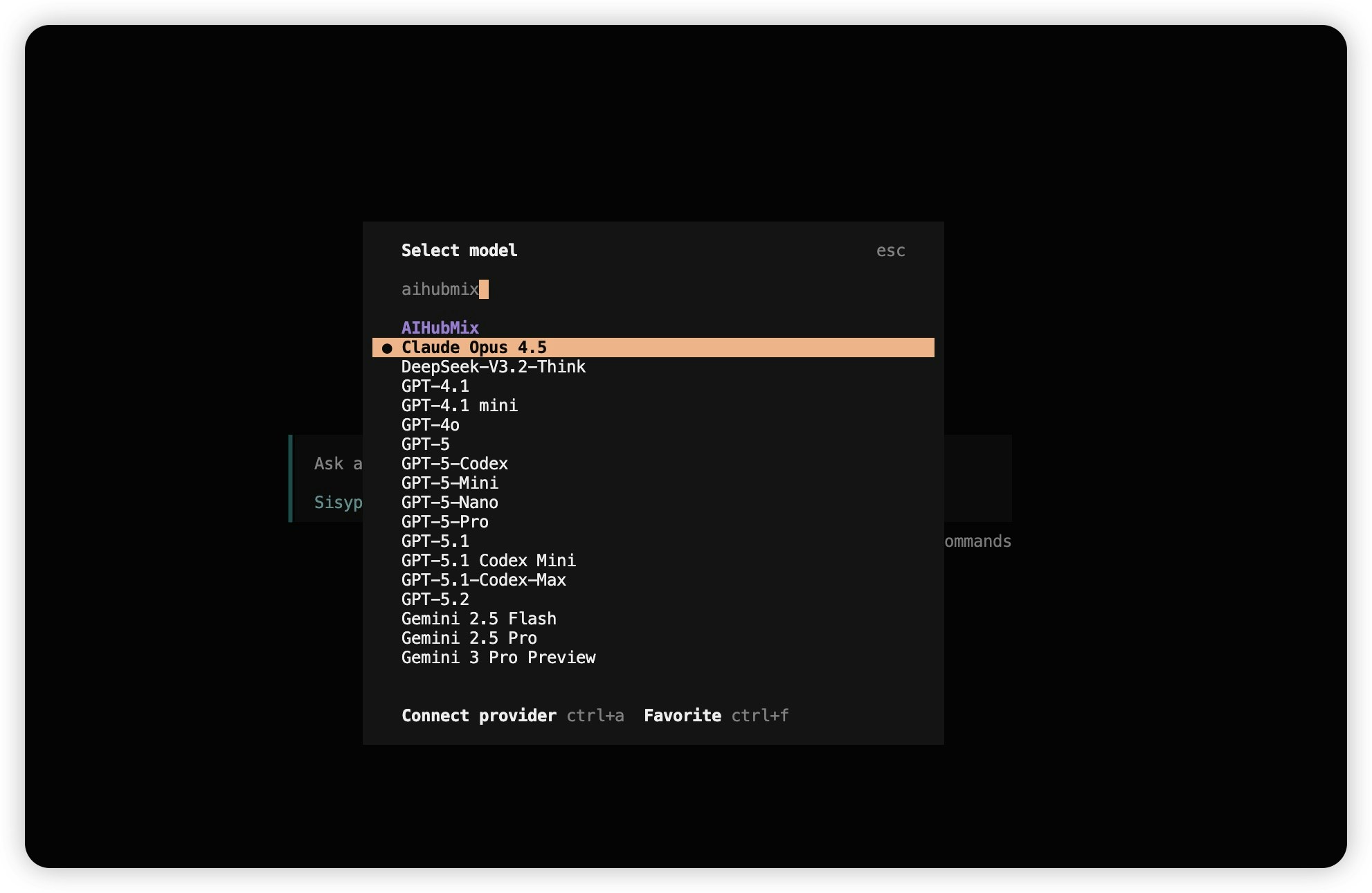This screenshot has height=893, width=1372.
Task: Choose DeepSeek-V3.2-Think from the model list
Action: (493, 367)
